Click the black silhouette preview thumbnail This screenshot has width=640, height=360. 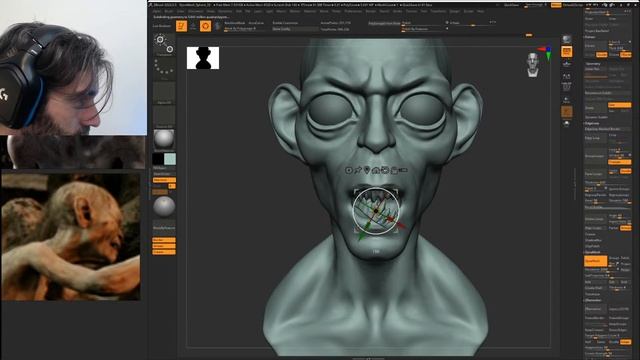203,58
